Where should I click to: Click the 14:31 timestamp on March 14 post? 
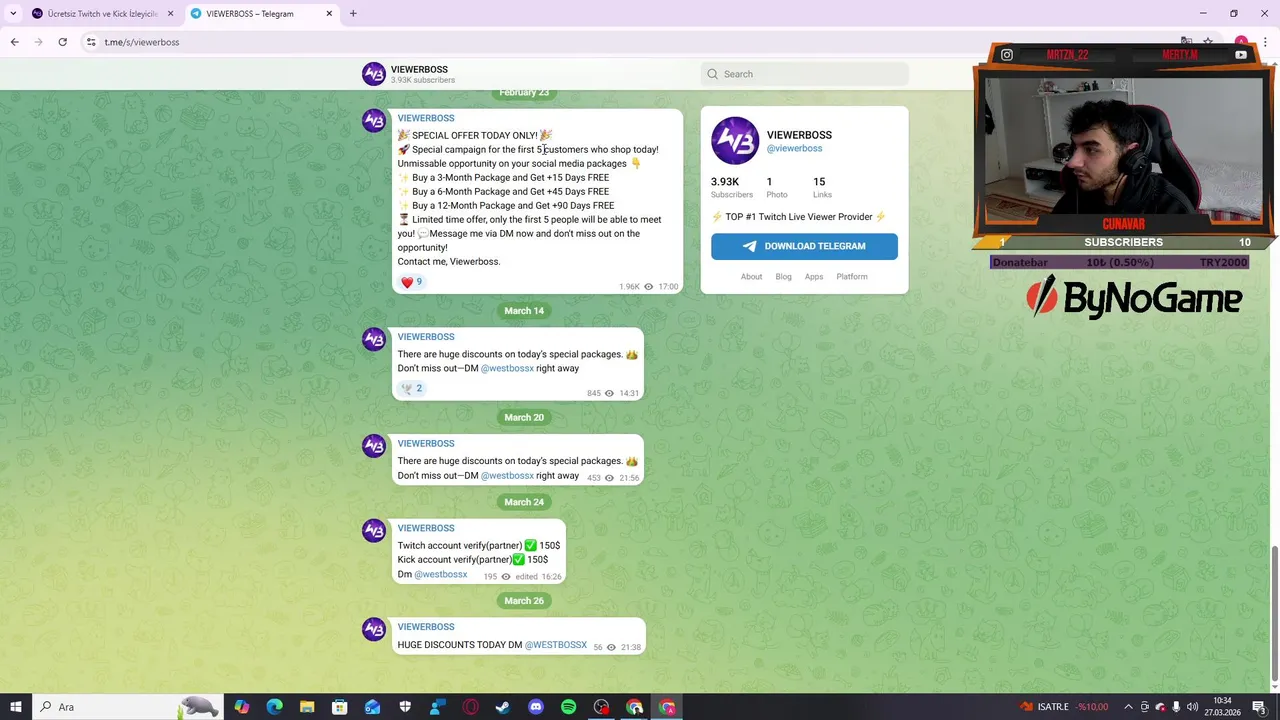[x=629, y=394]
